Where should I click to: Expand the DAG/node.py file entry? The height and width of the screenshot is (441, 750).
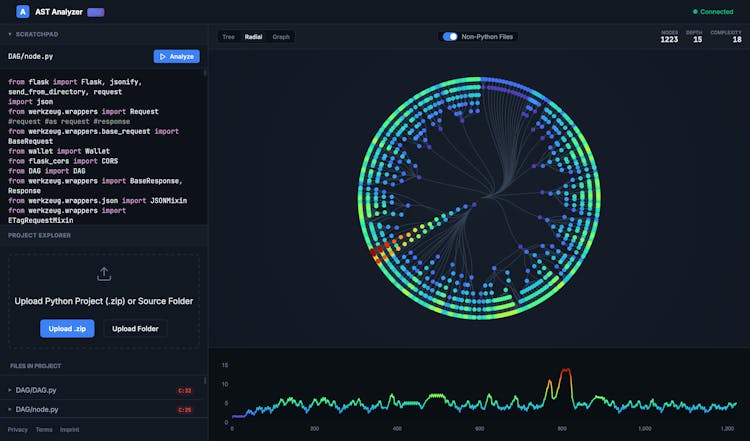click(10, 410)
